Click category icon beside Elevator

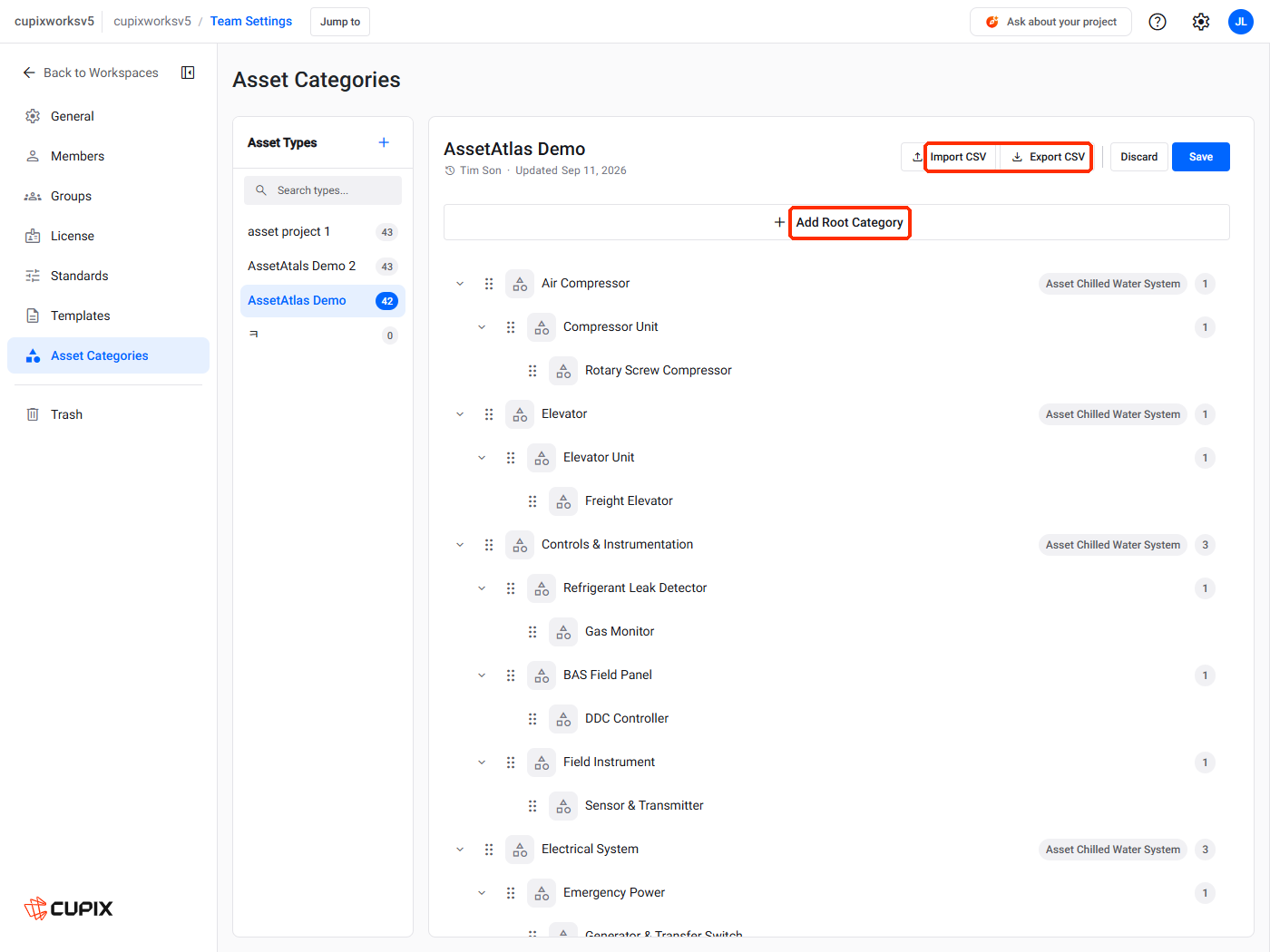[x=520, y=414]
